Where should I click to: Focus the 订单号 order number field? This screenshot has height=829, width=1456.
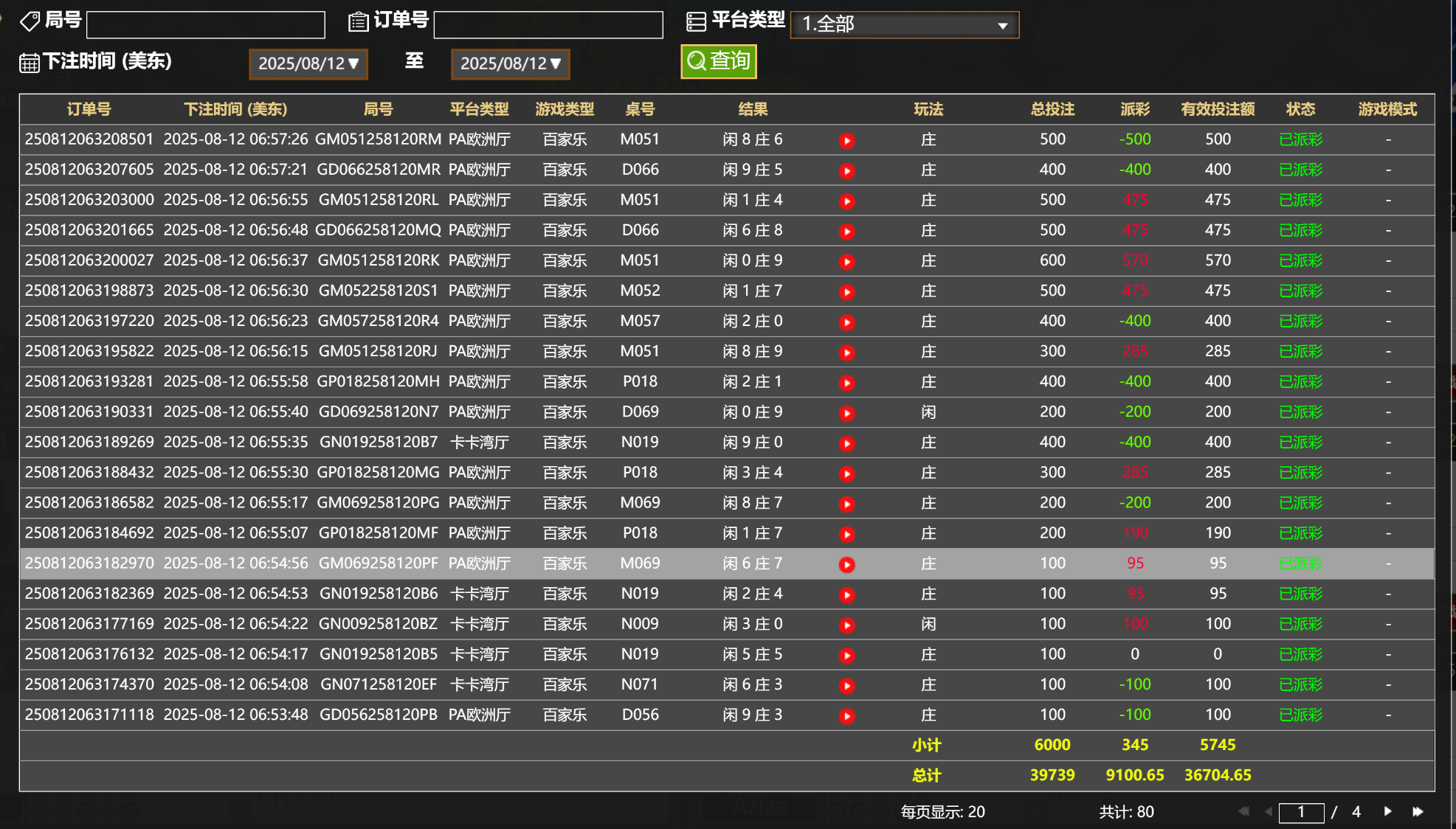tap(548, 24)
